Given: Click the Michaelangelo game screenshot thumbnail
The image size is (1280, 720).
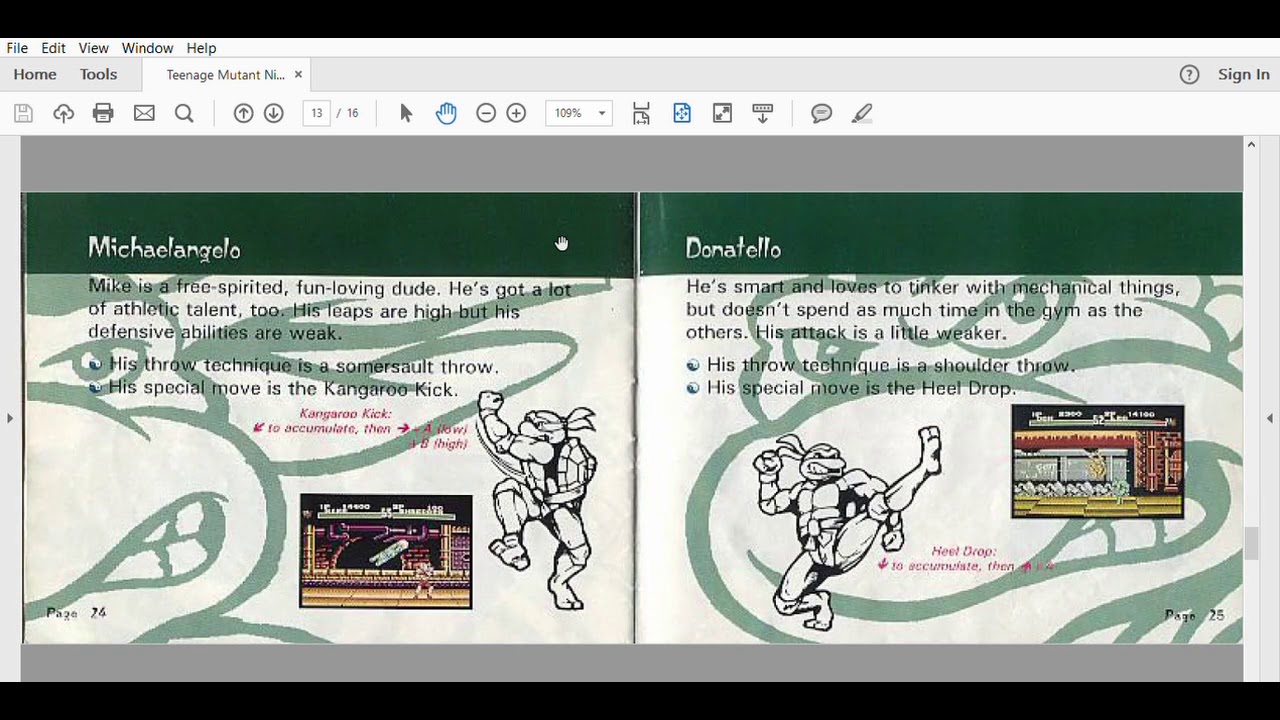Looking at the screenshot, I should click(x=386, y=551).
